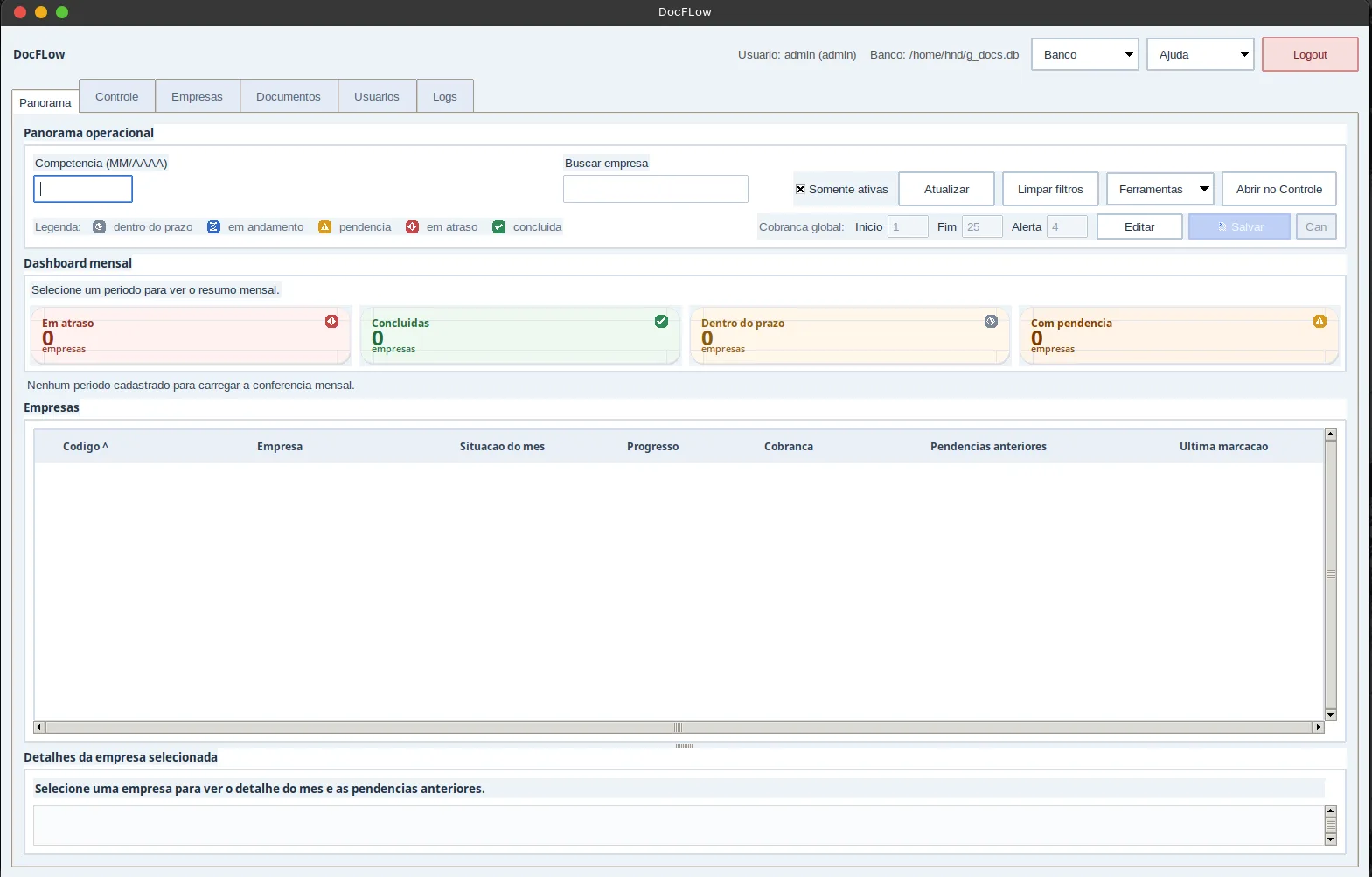1372x877 pixels.
Task: Expand the Ferramentas dropdown menu
Action: pyautogui.click(x=1160, y=189)
